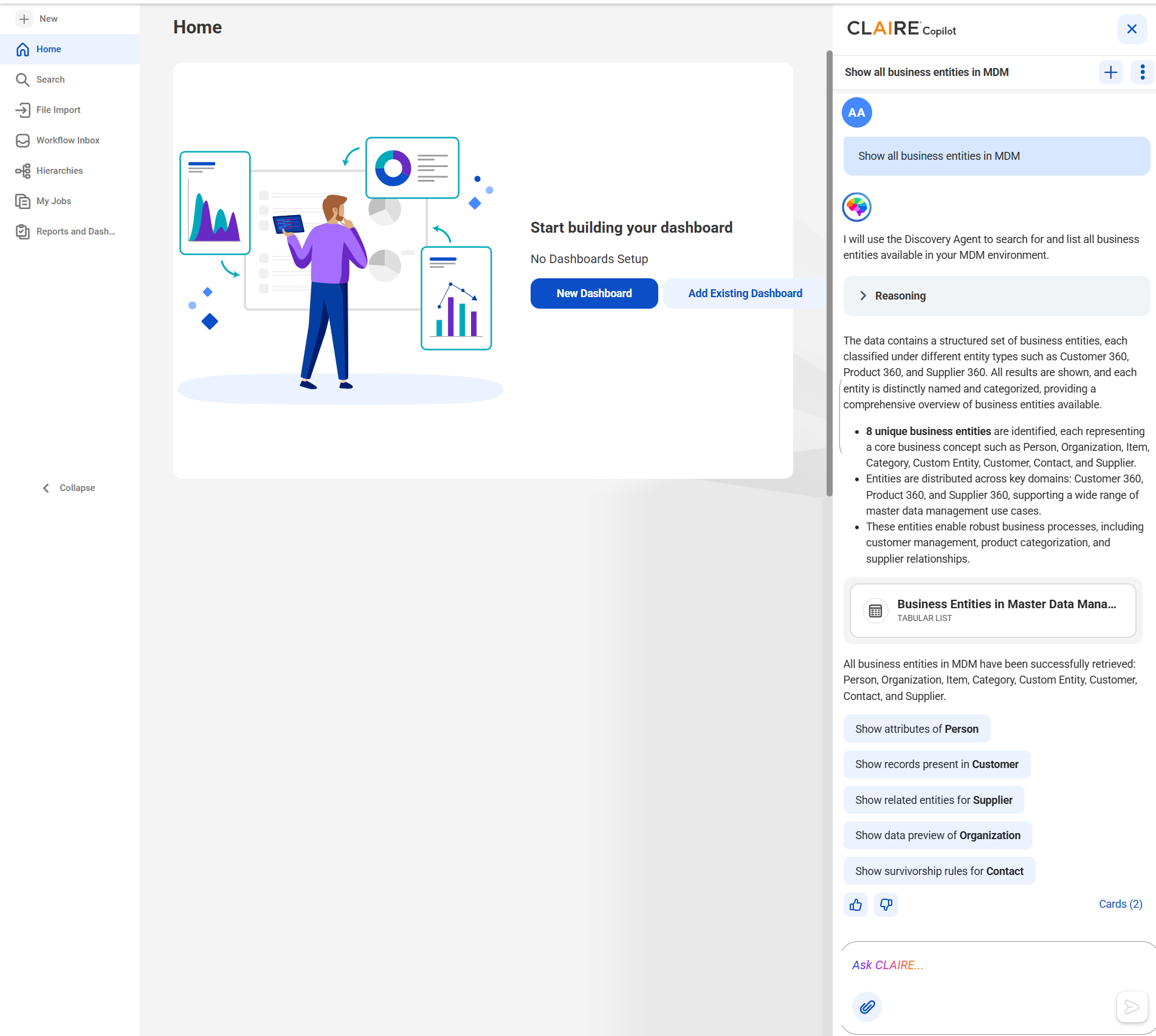This screenshot has height=1036, width=1156.
Task: Click the Reports clipboard icon
Action: pos(22,232)
